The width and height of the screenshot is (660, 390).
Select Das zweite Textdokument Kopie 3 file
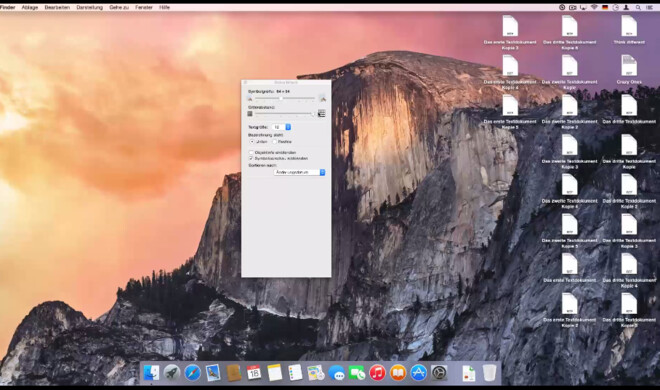pos(570,151)
